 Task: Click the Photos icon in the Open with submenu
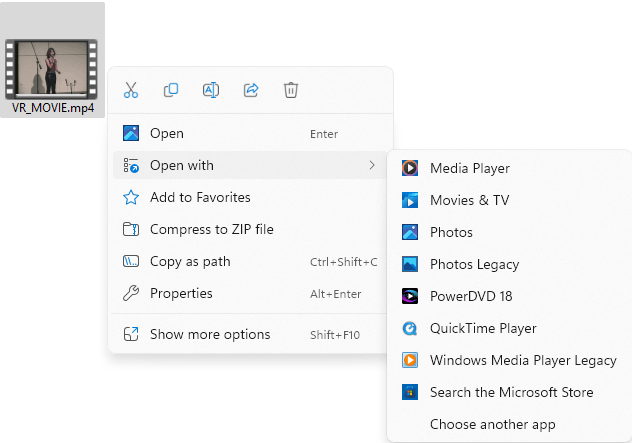410,232
